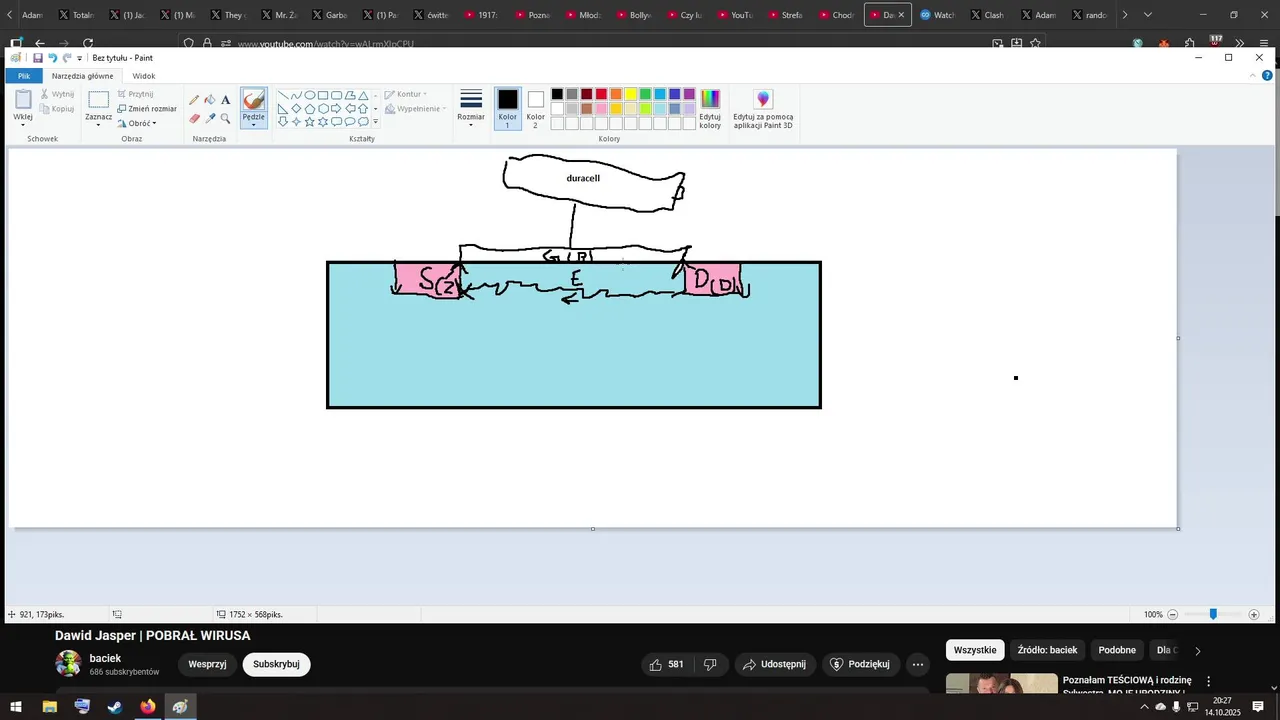Dislike the YouTube video
The height and width of the screenshot is (720, 1280).
click(x=710, y=664)
